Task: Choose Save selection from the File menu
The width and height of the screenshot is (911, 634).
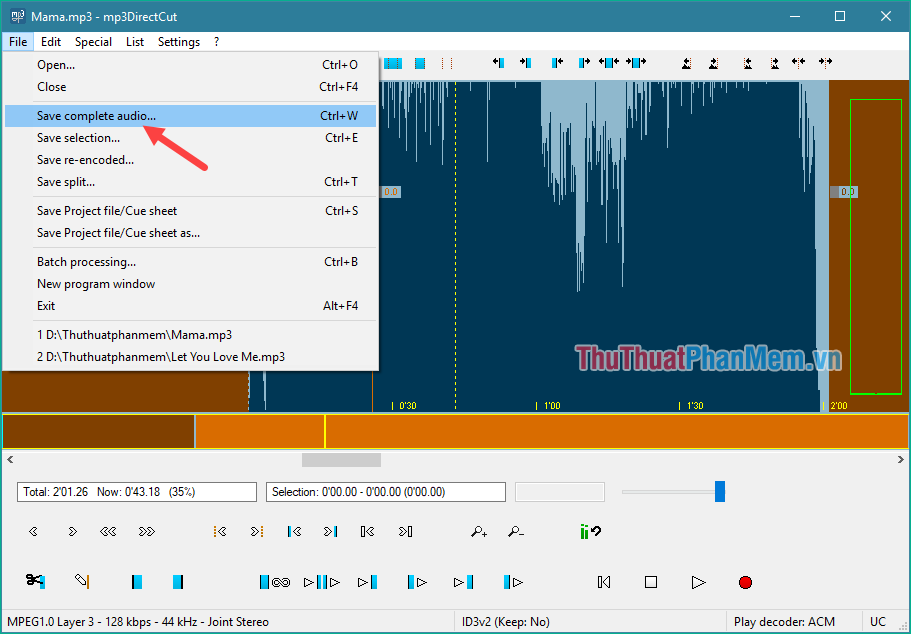Action: point(78,137)
